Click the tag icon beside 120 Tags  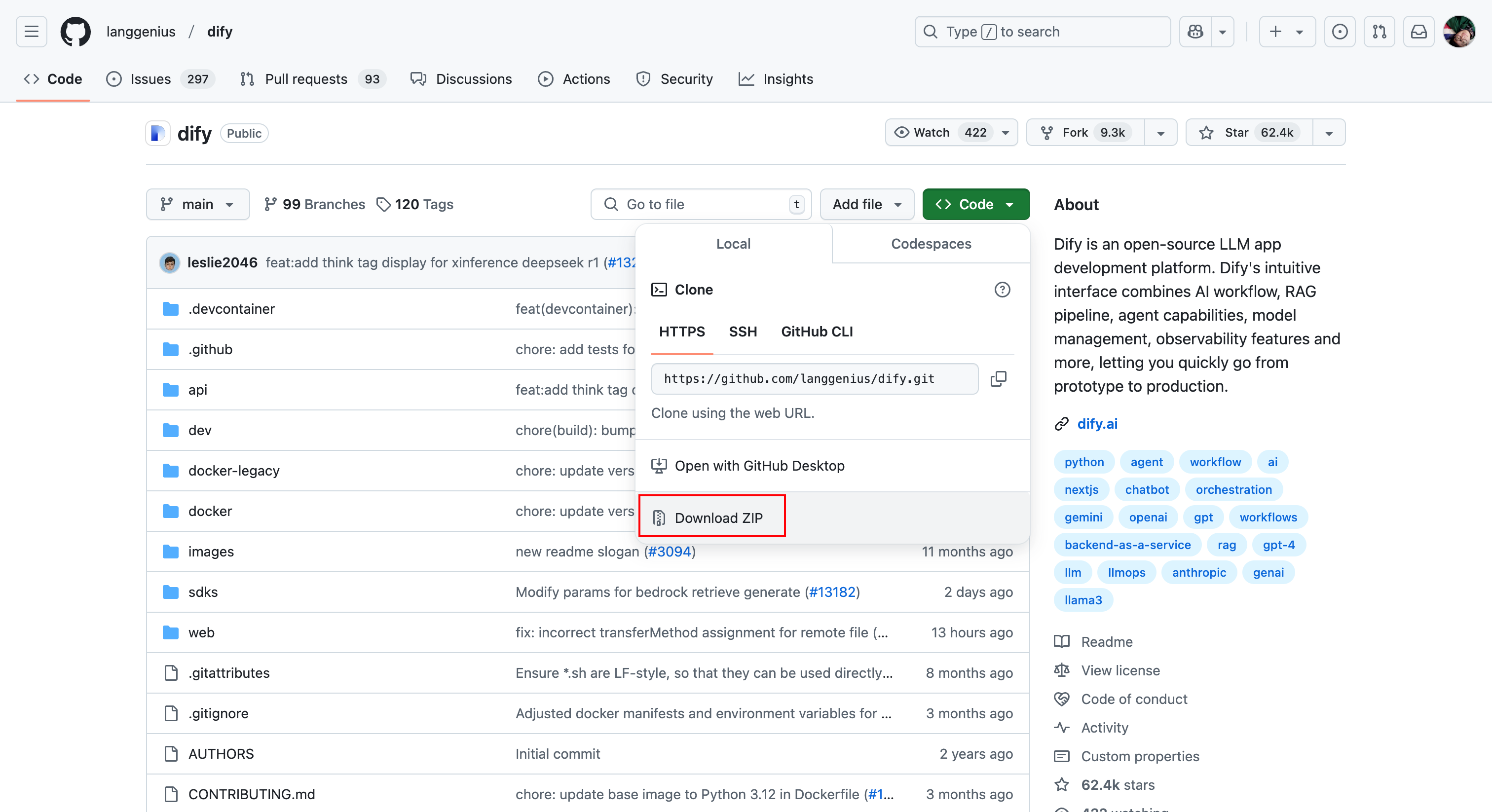click(383, 204)
